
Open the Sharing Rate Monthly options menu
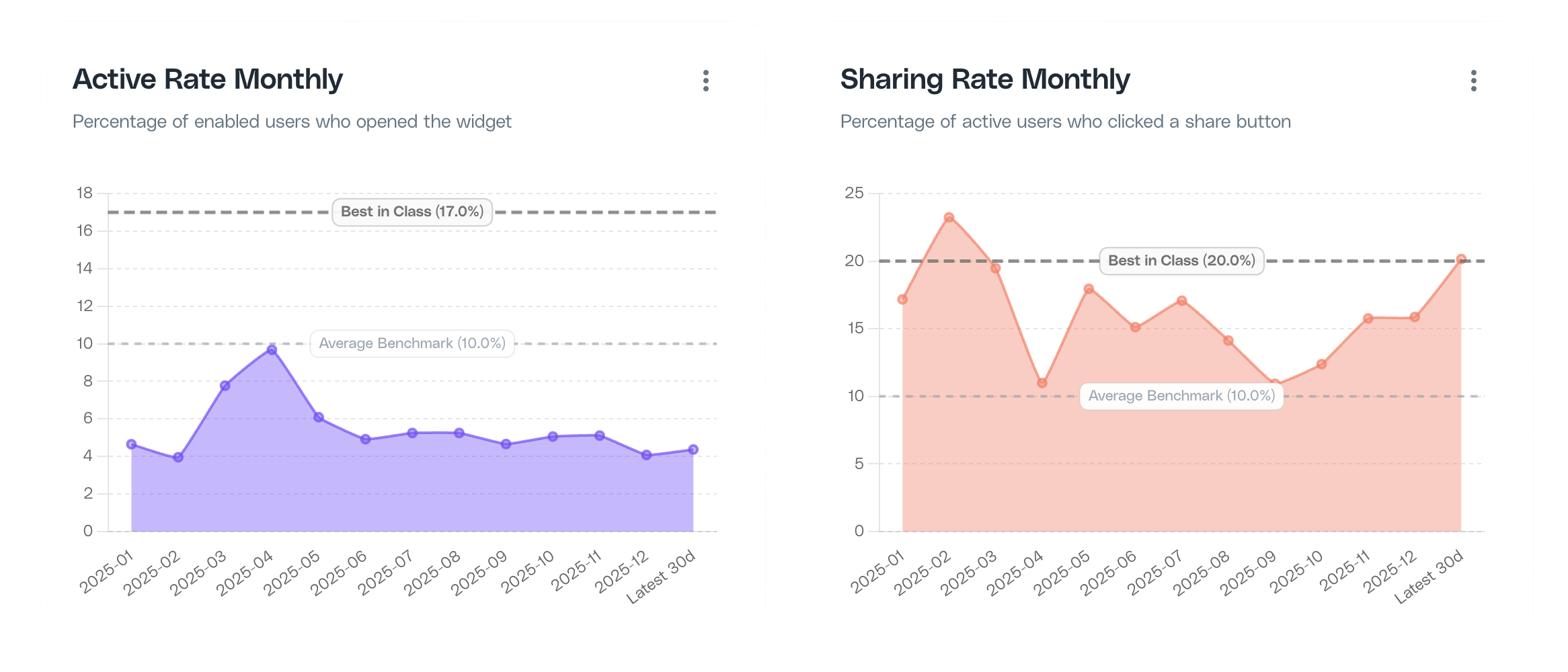[x=1473, y=81]
